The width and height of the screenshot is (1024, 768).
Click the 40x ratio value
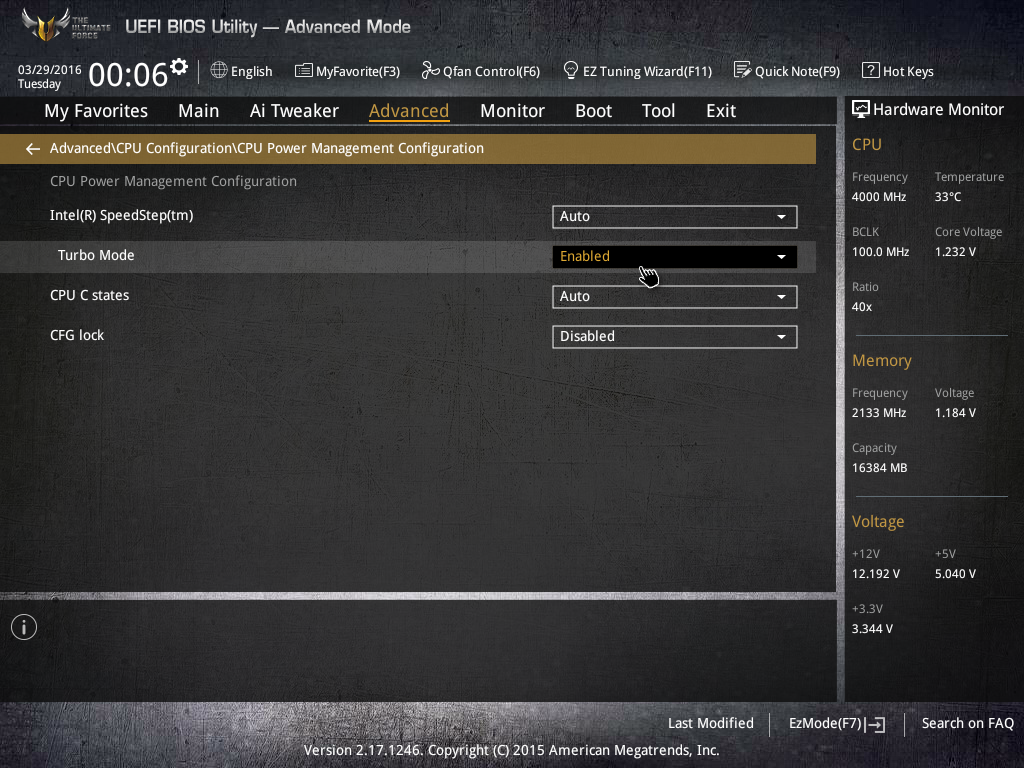point(862,306)
